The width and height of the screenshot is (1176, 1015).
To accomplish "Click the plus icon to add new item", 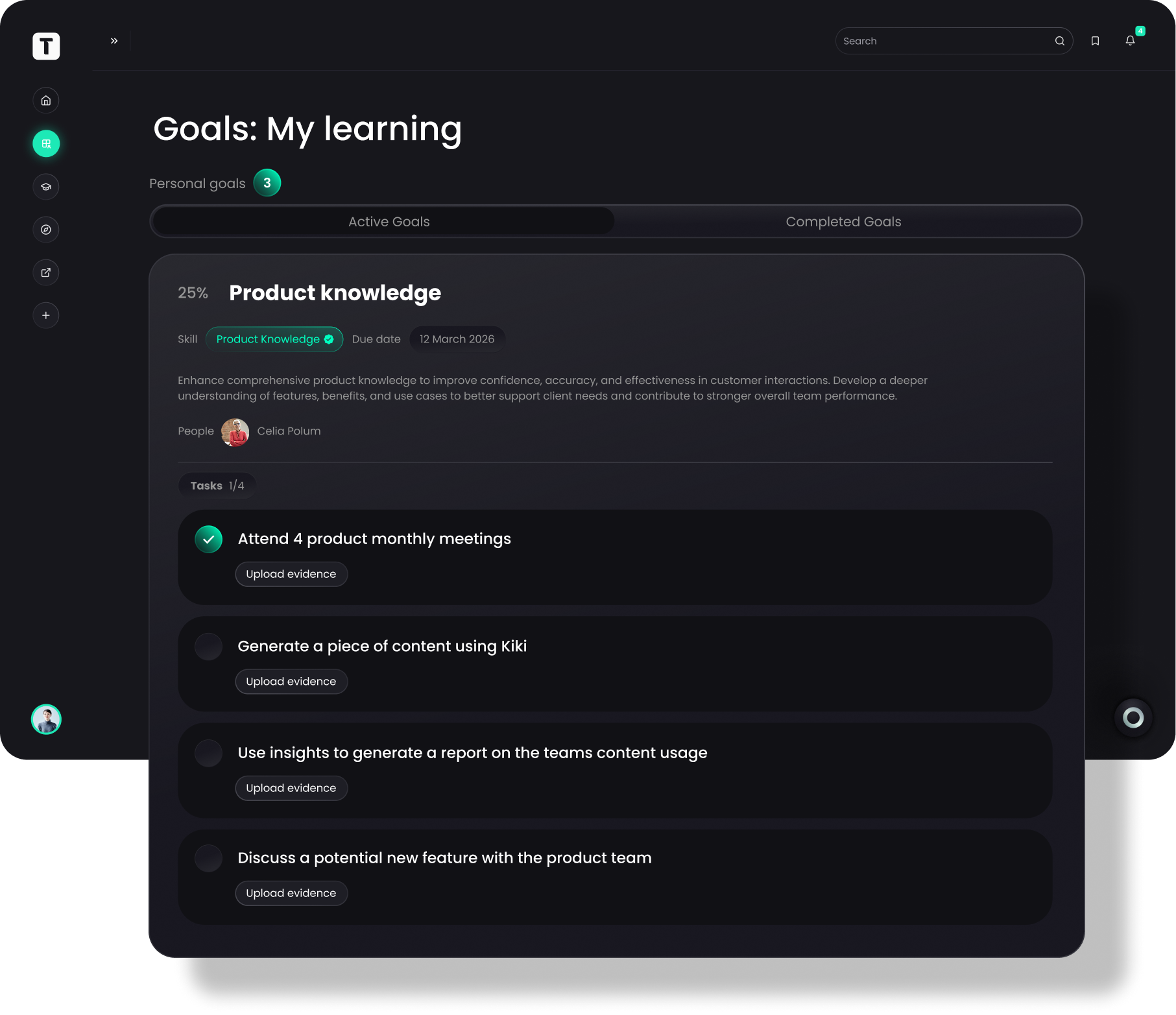I will click(45, 315).
